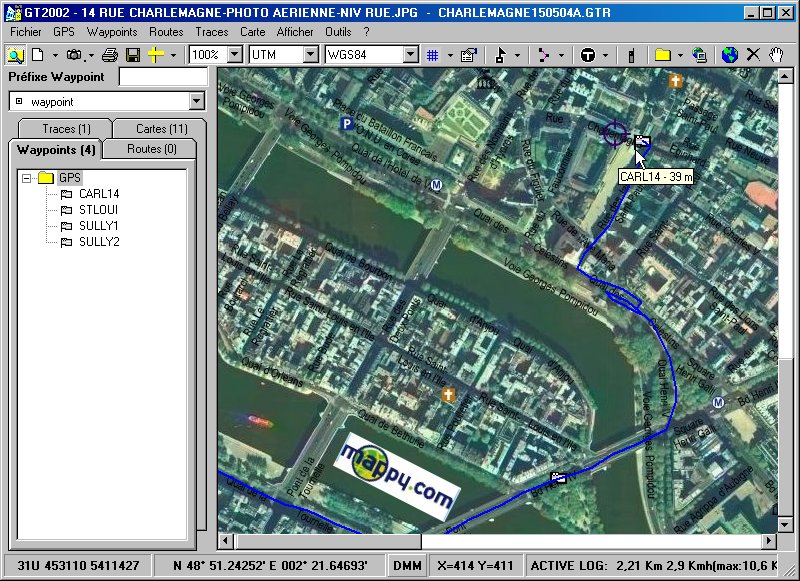This screenshot has width=800, height=581.
Task: Click the globe icon in toolbar
Action: [729, 55]
